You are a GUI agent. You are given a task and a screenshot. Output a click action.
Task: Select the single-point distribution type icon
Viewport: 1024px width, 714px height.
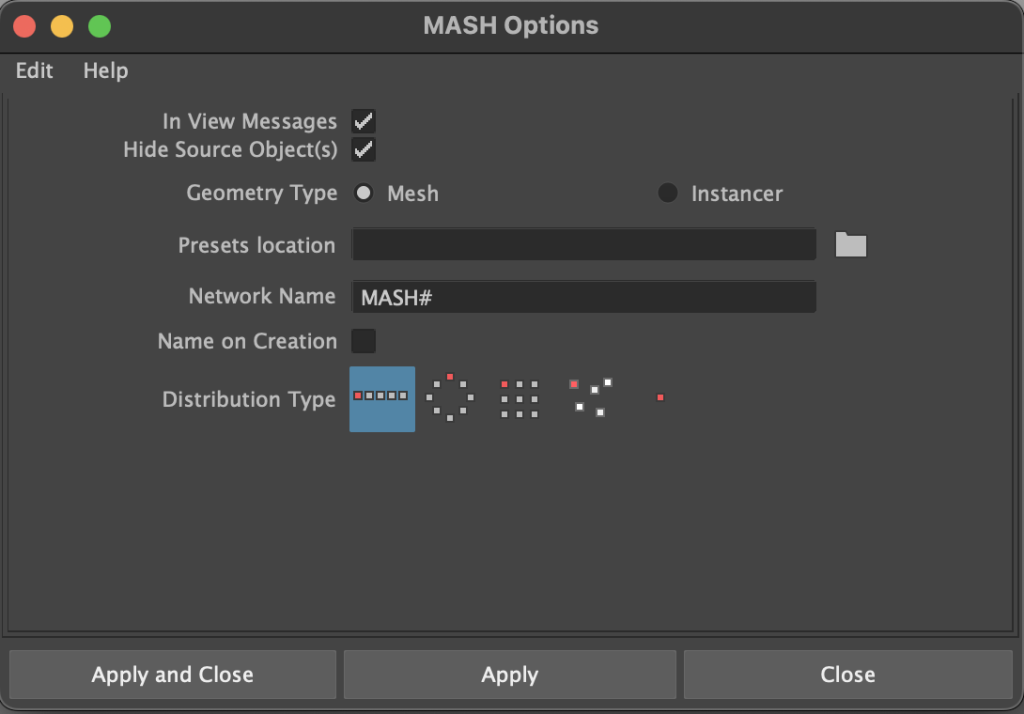[660, 397]
